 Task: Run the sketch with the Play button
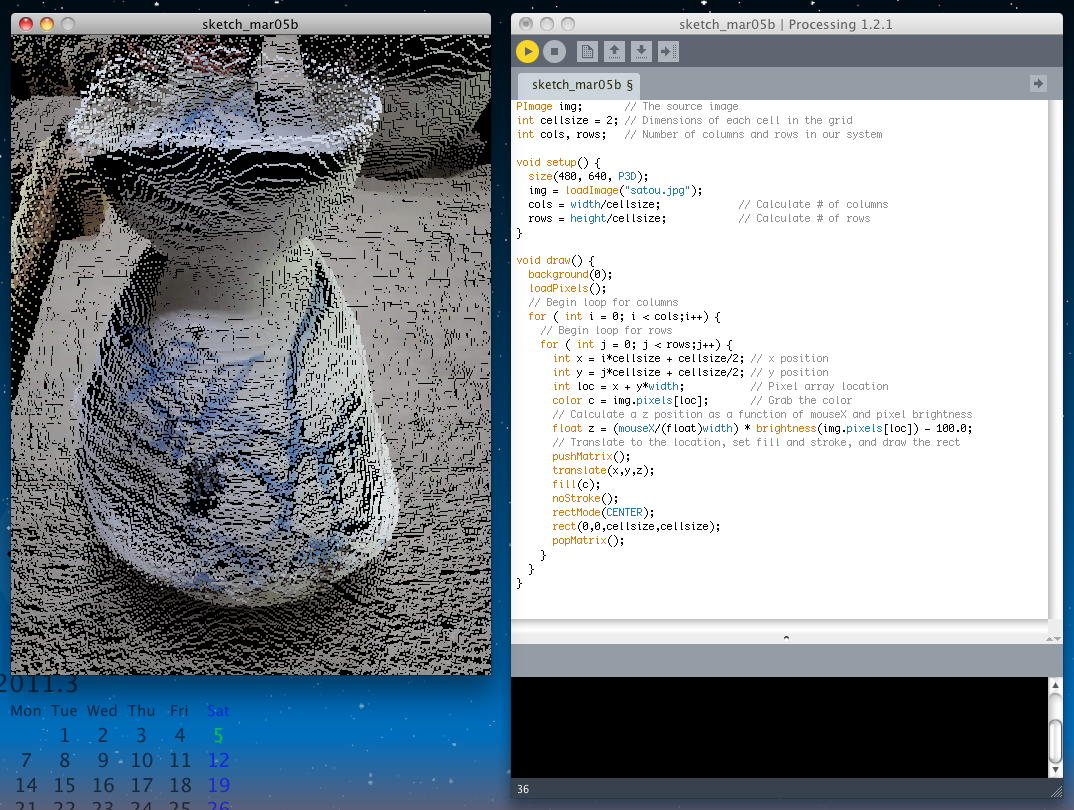(x=527, y=51)
